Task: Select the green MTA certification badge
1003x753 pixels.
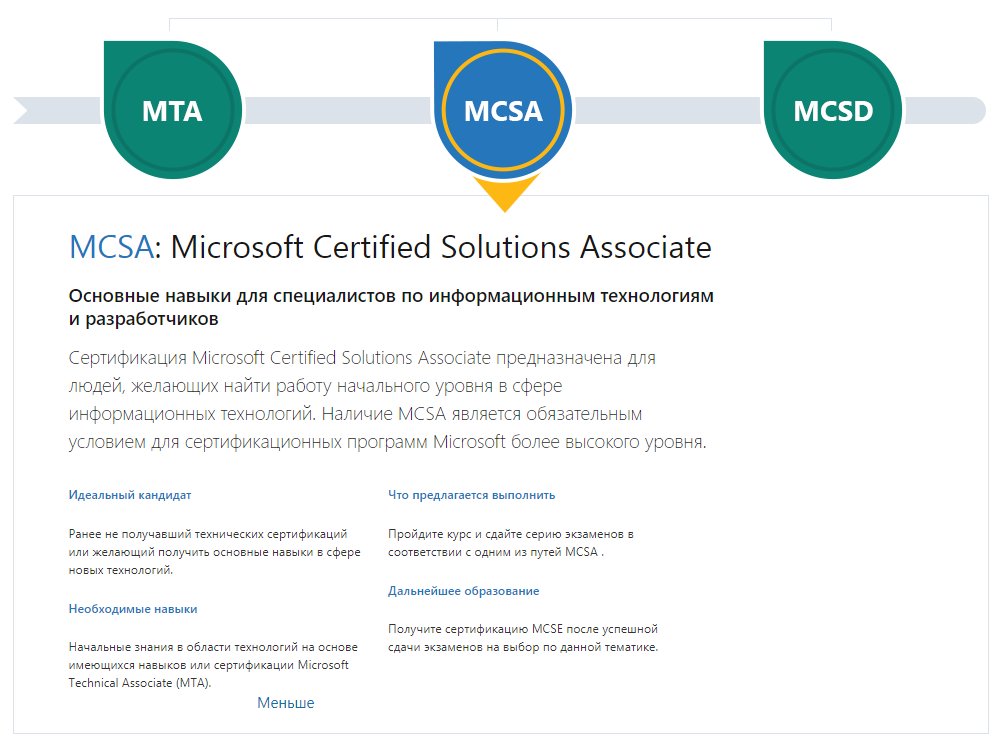Action: (172, 111)
